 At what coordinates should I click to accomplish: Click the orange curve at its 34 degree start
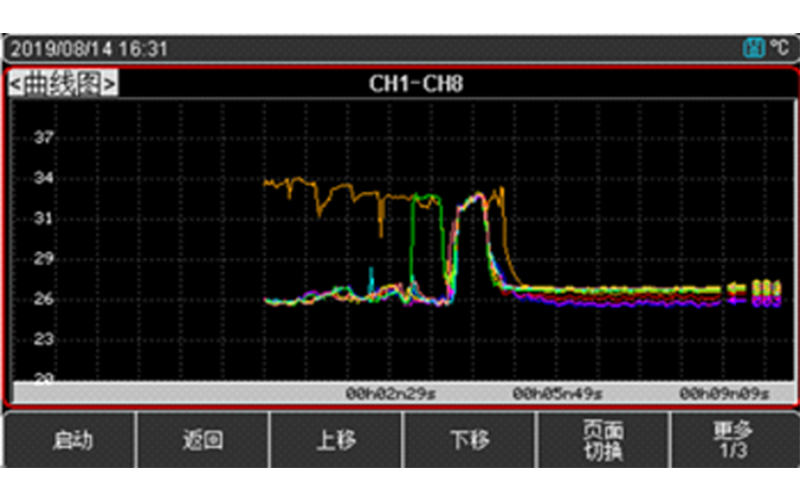tap(270, 183)
